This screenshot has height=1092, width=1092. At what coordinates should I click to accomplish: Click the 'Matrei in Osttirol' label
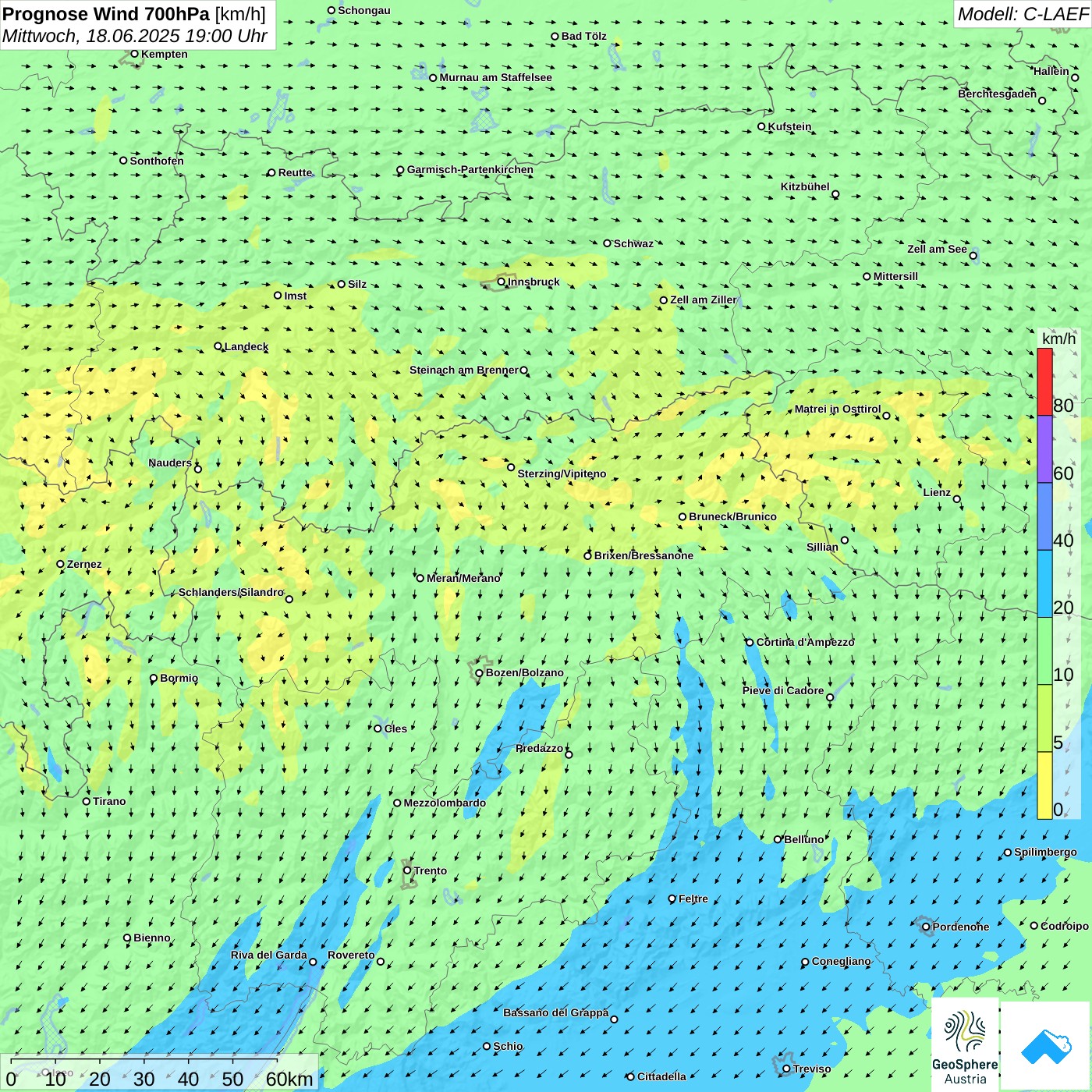[838, 409]
